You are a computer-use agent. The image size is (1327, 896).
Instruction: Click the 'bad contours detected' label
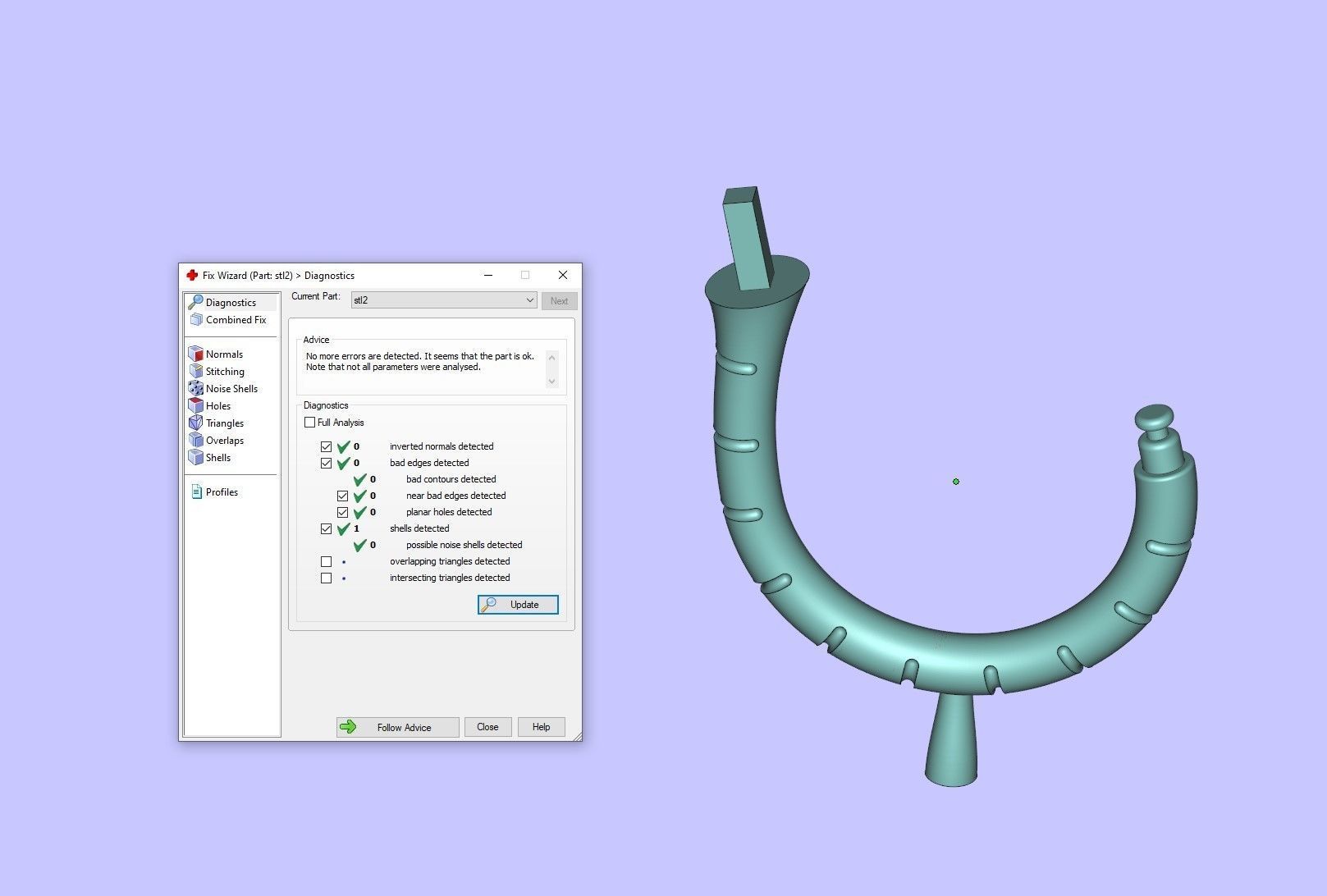(451, 479)
